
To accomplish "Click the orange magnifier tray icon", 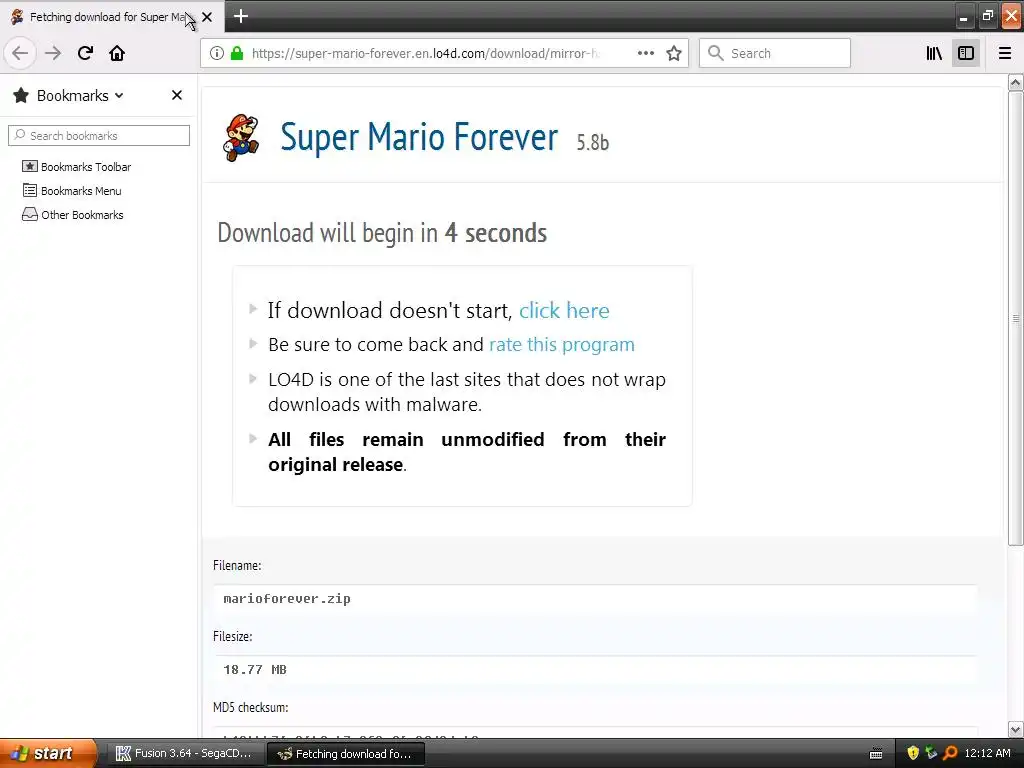I will point(950,753).
